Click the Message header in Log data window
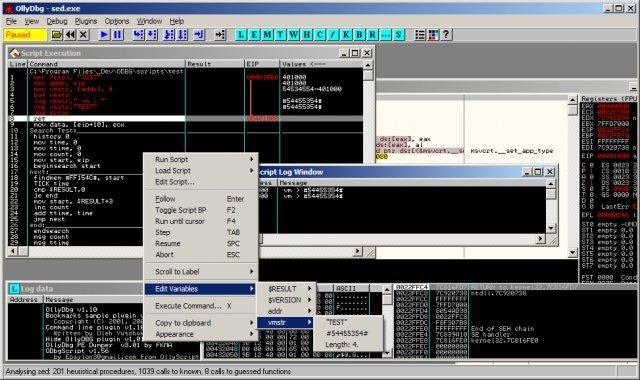Viewport: 640px width, 380px height. click(x=122, y=300)
